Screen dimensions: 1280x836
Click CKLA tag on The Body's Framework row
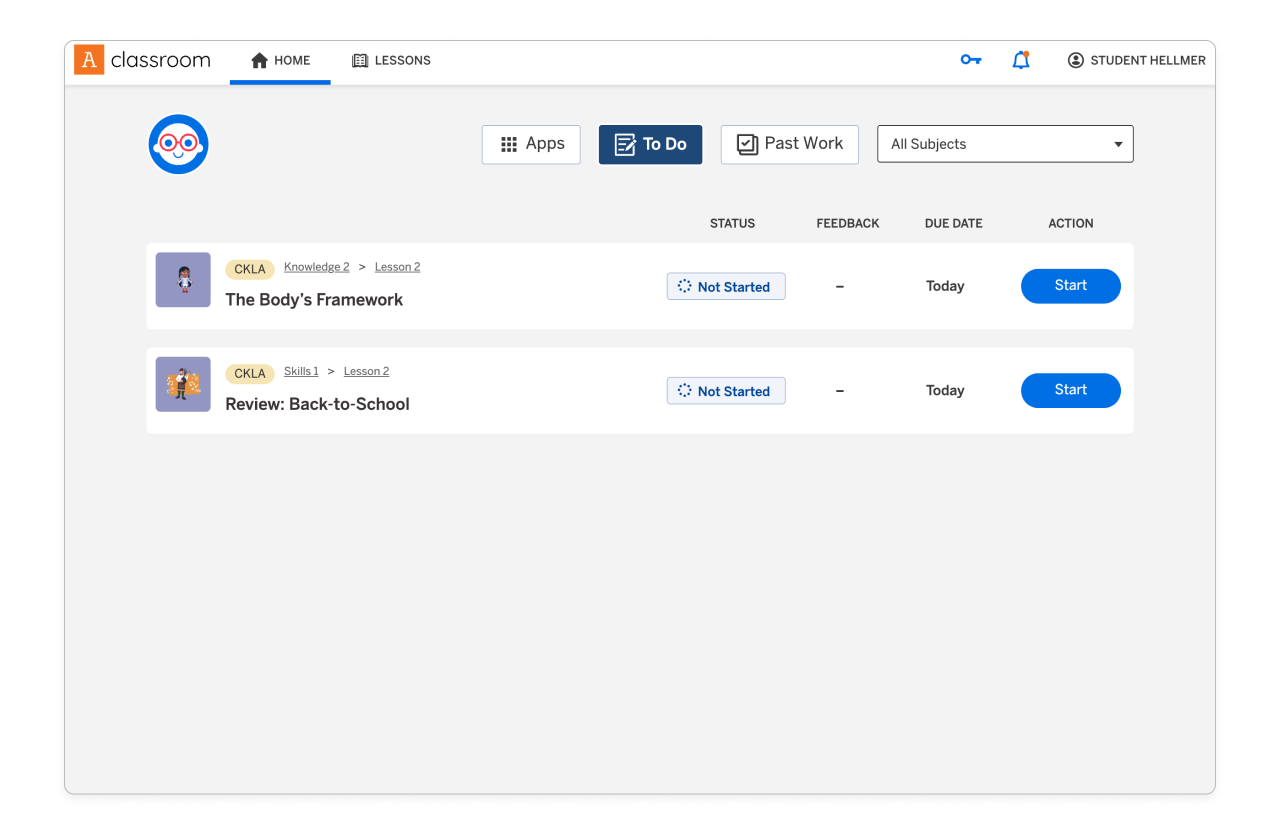pyautogui.click(x=250, y=269)
